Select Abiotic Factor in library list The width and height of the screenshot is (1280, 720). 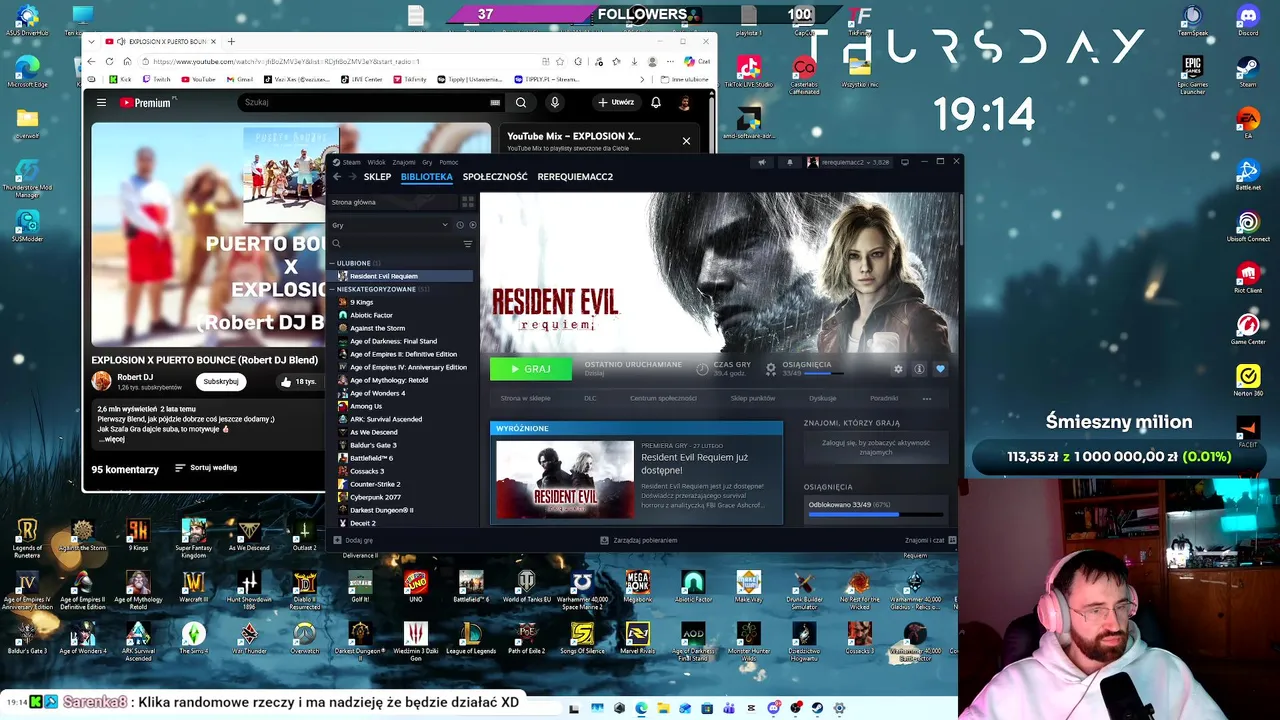(371, 315)
